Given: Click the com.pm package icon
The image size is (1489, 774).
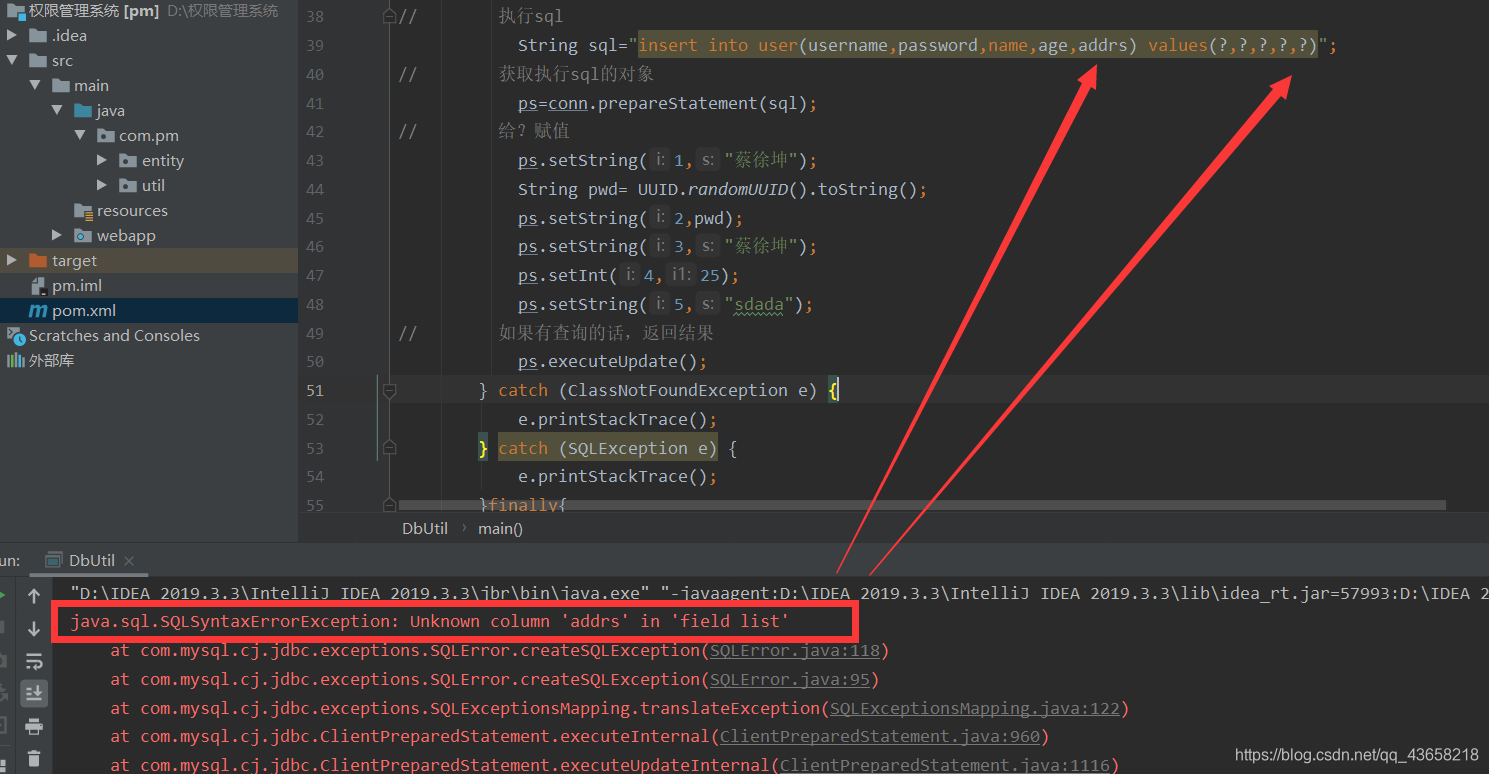Looking at the screenshot, I should (x=105, y=136).
